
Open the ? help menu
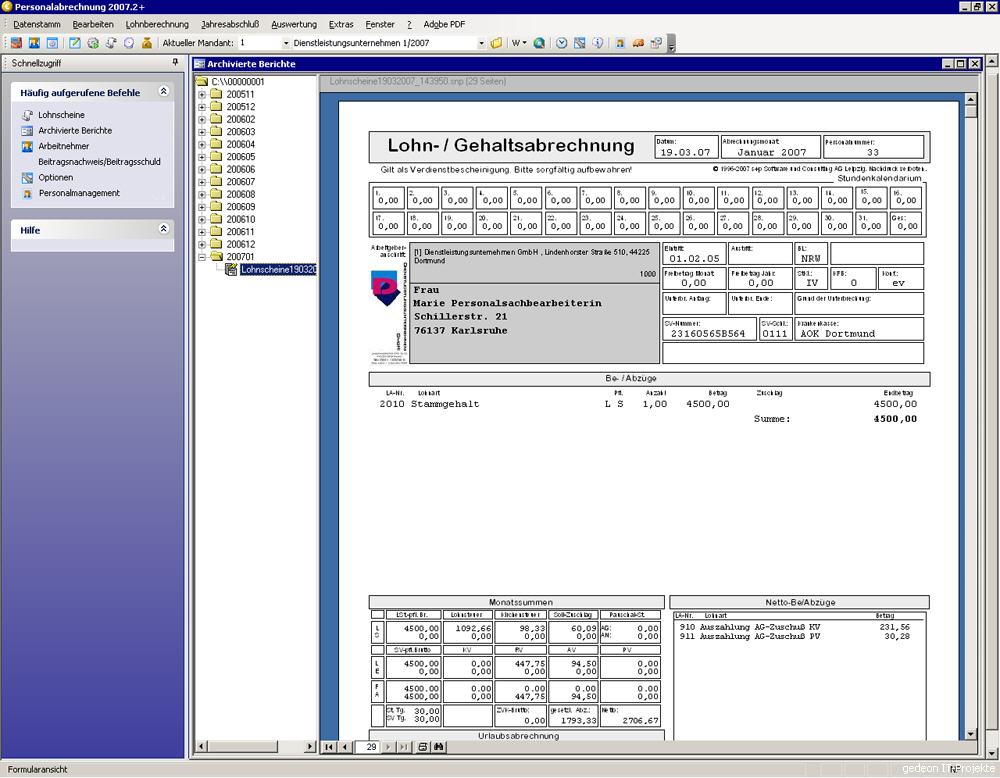[409, 24]
